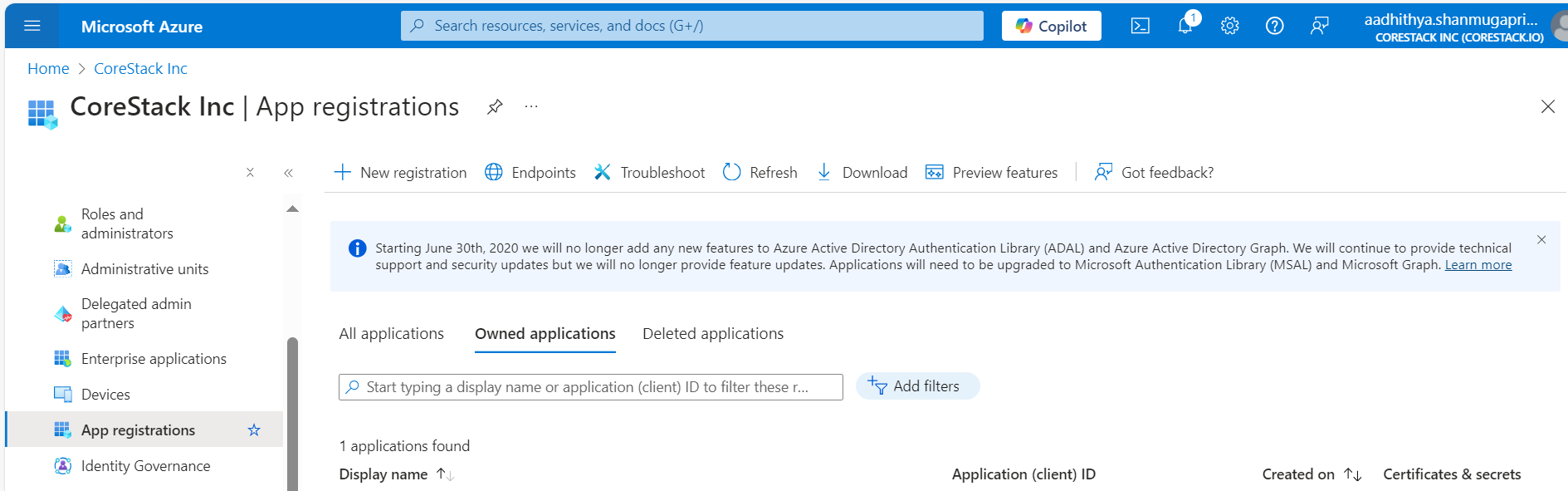This screenshot has height=491, width=1568.
Task: Click New registration
Action: (400, 173)
